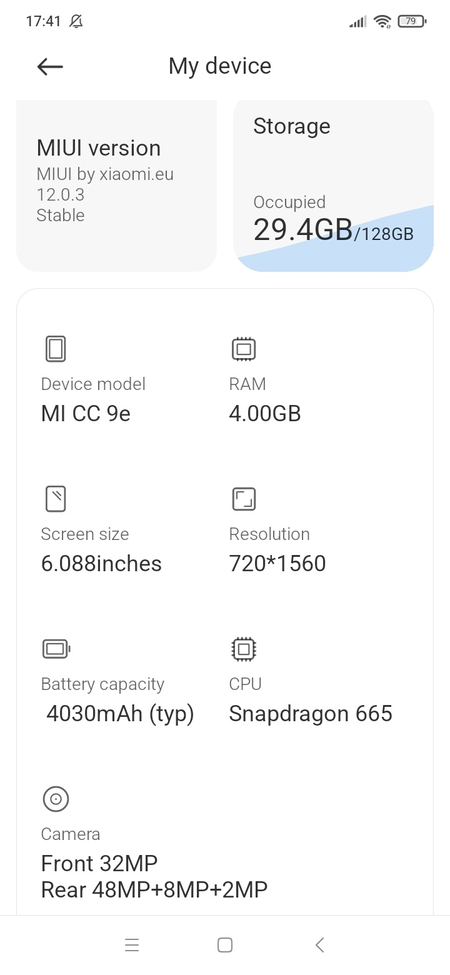
Task: Select the MI CC 9e model text
Action: [86, 414]
